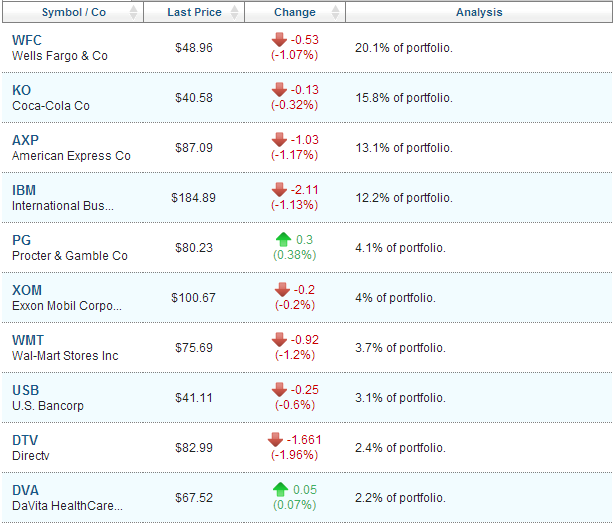The height and width of the screenshot is (524, 615).
Task: Click the green up arrow for DVA
Action: click(280, 489)
